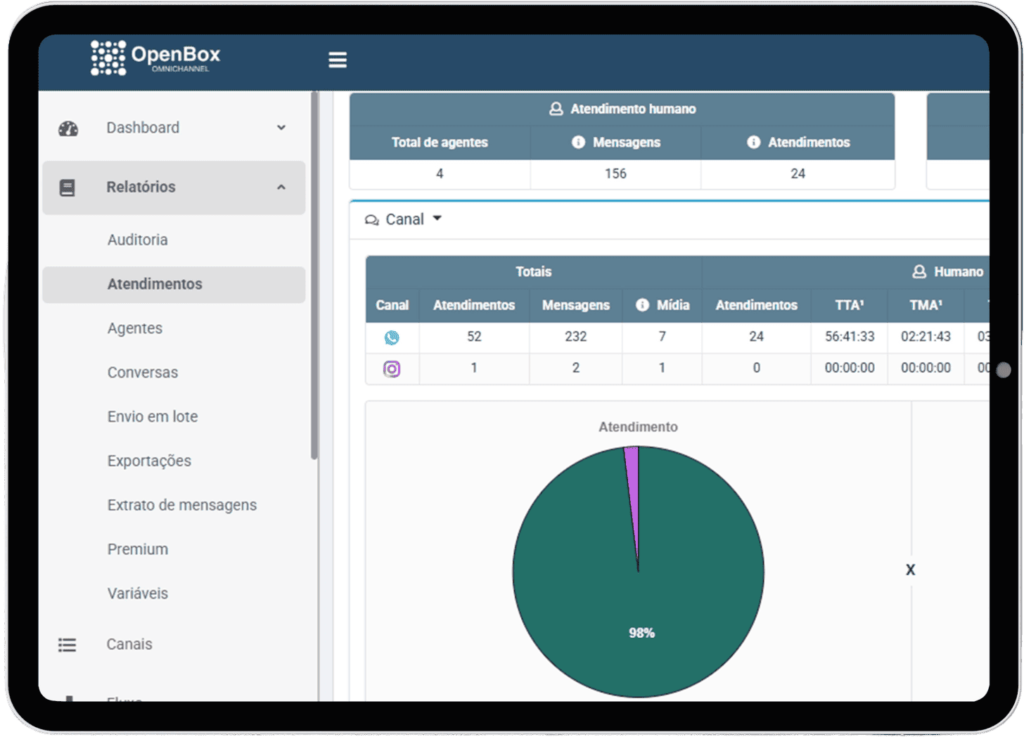Click the WhatsApp channel icon in table
Image resolution: width=1024 pixels, height=737 pixels.
pos(392,337)
